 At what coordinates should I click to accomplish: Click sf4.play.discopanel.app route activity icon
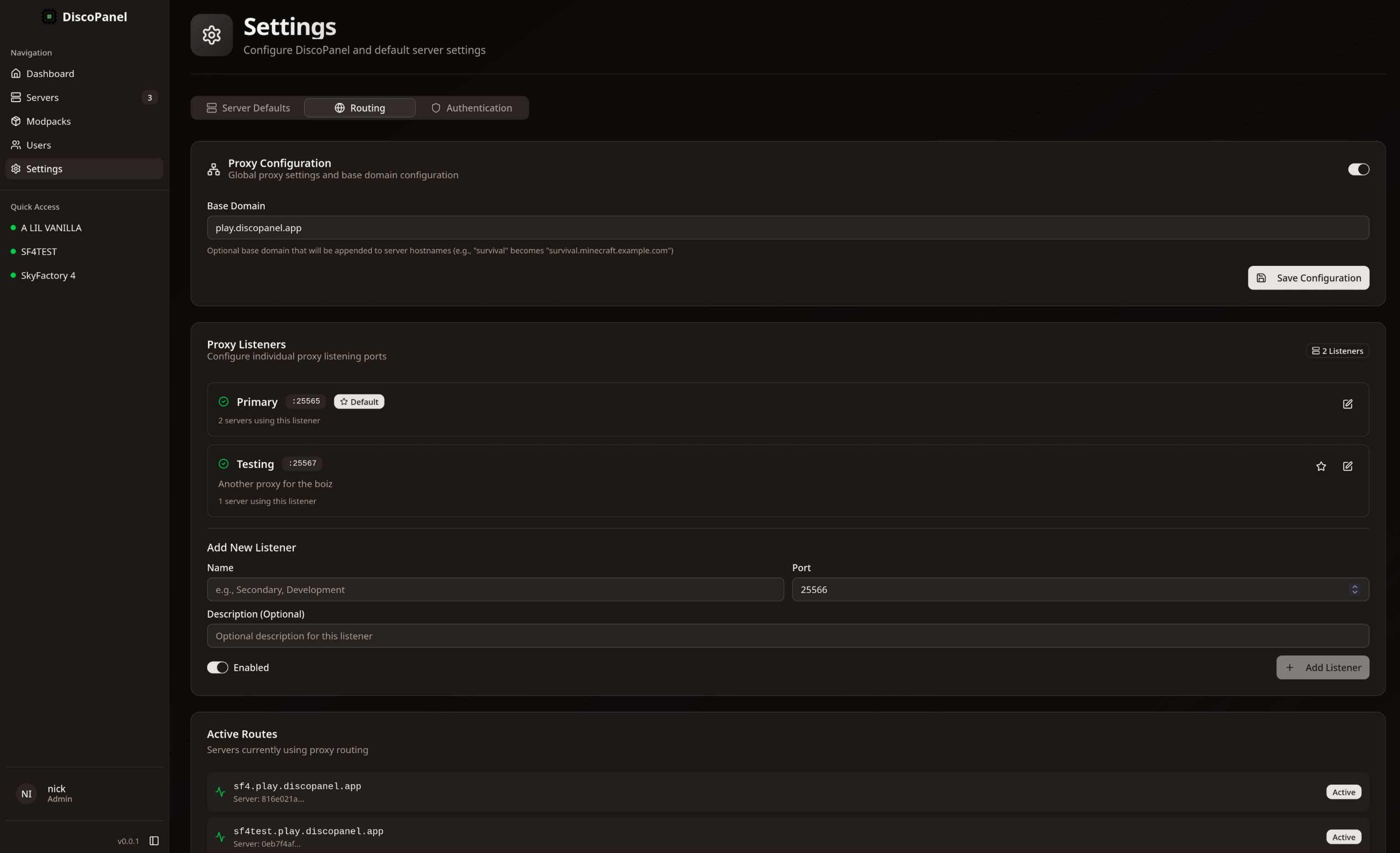220,791
